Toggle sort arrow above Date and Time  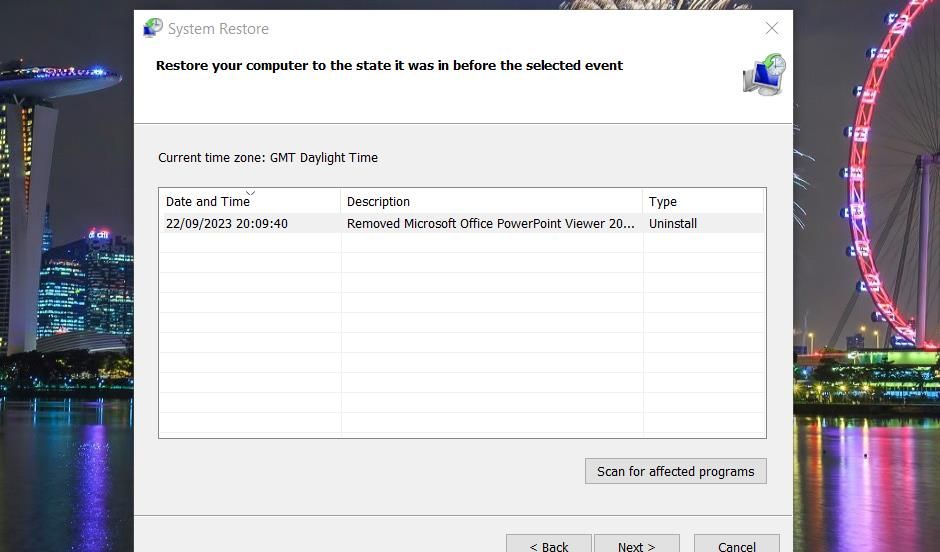coord(250,193)
